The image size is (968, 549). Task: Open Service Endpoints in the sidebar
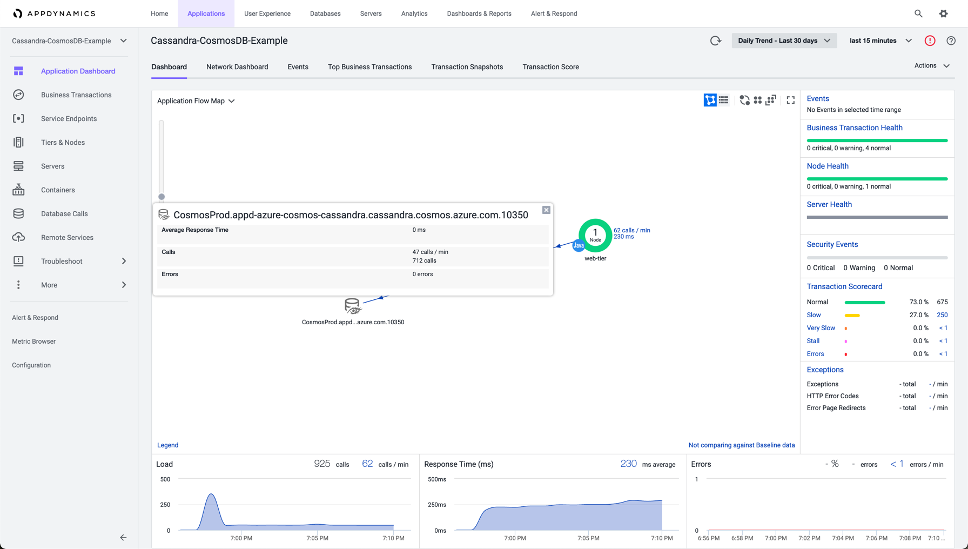click(x=69, y=119)
